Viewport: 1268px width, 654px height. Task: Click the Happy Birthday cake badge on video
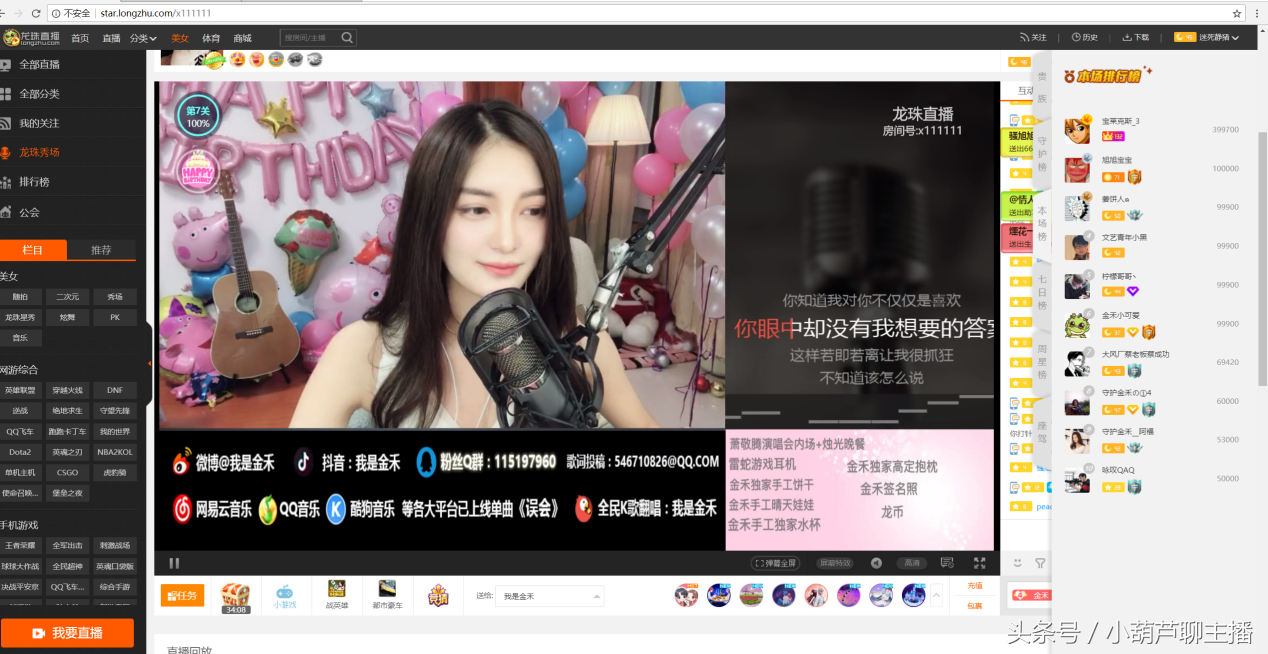197,170
